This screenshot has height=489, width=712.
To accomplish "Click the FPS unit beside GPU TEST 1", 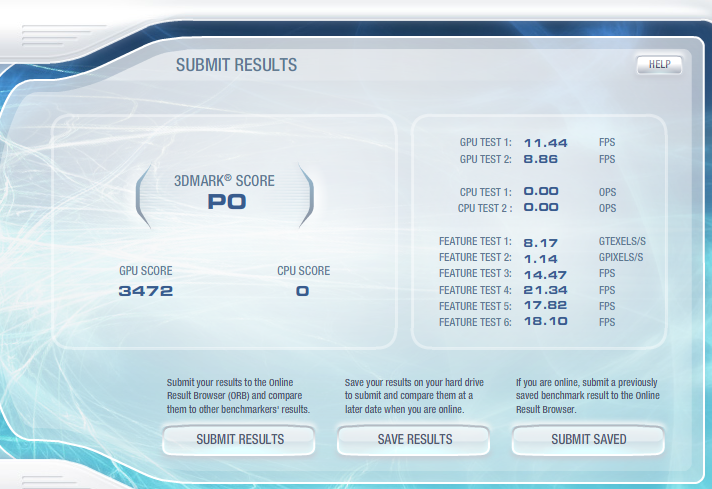I will (x=607, y=143).
